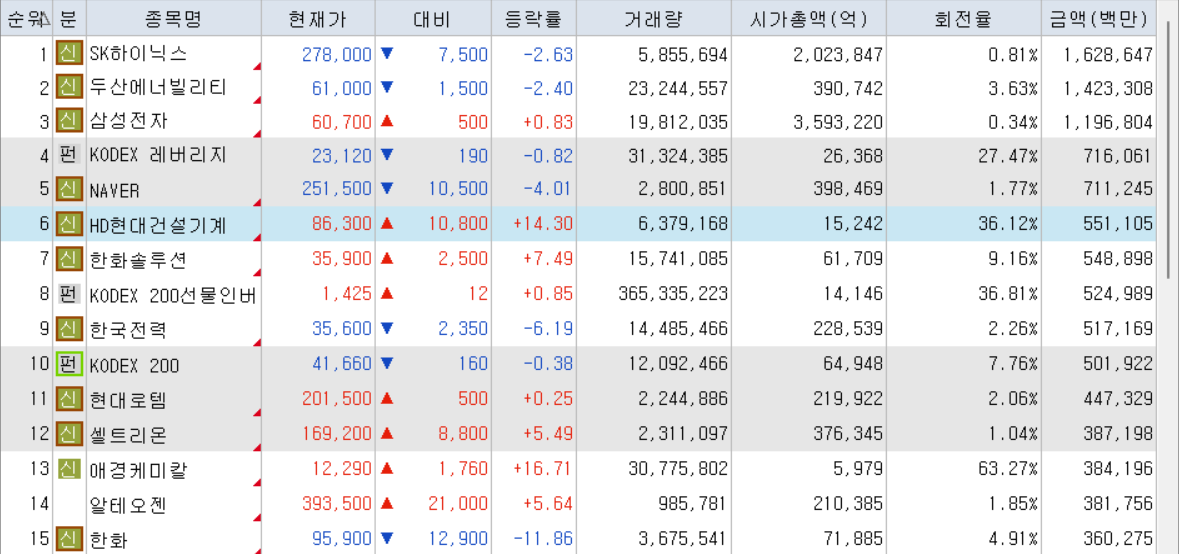Image resolution: width=1179 pixels, height=554 pixels.
Task: Click the 신 badge beside 현대로템
Action: (68, 399)
